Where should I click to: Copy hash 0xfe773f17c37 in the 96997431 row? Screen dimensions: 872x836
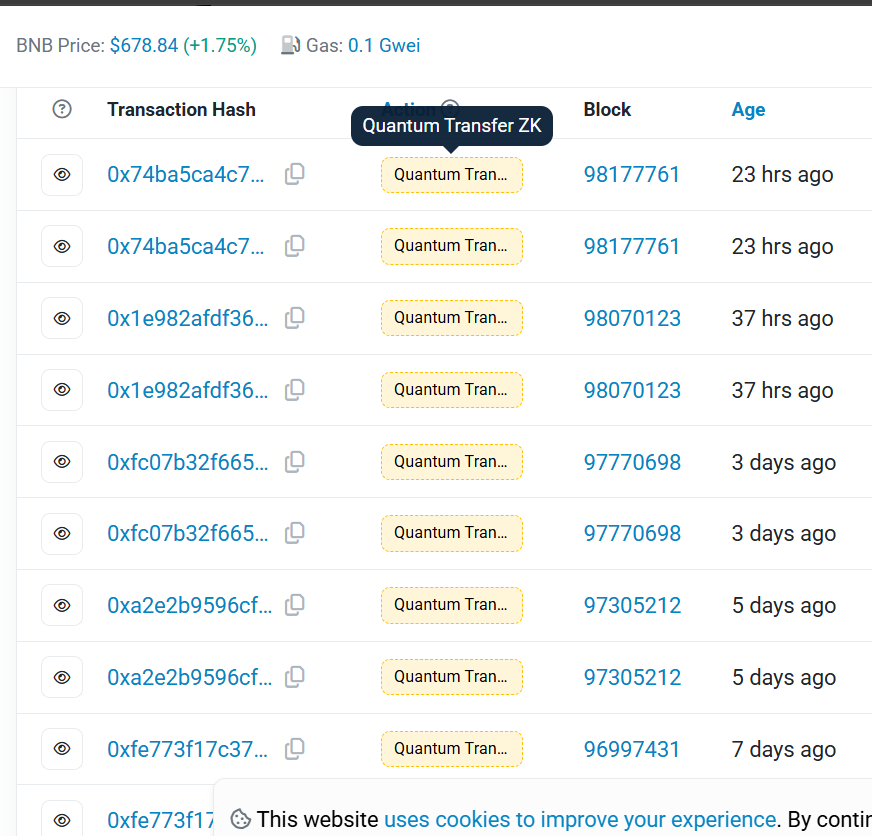295,749
